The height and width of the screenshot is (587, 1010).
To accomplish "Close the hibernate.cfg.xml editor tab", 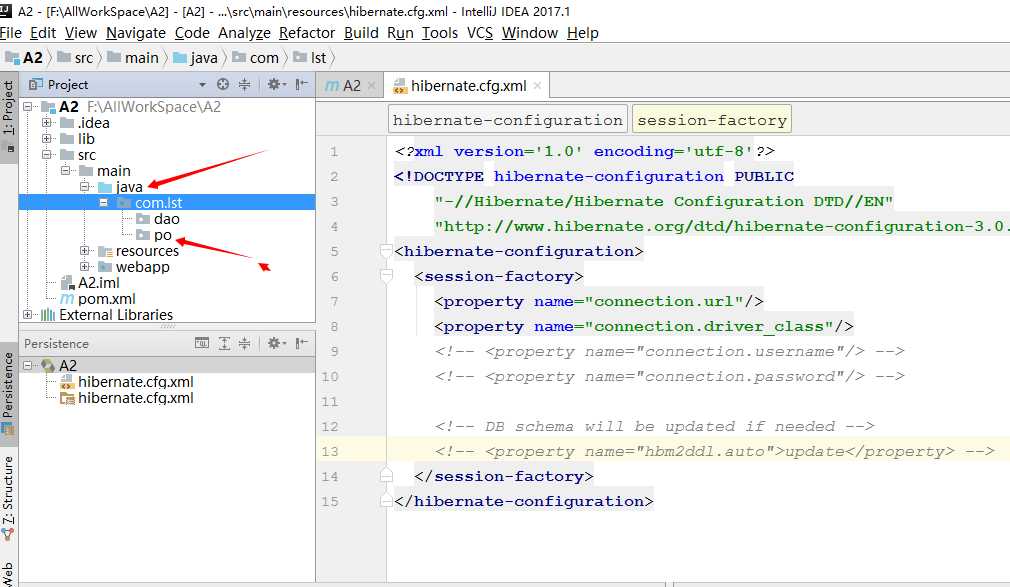I will (x=537, y=86).
